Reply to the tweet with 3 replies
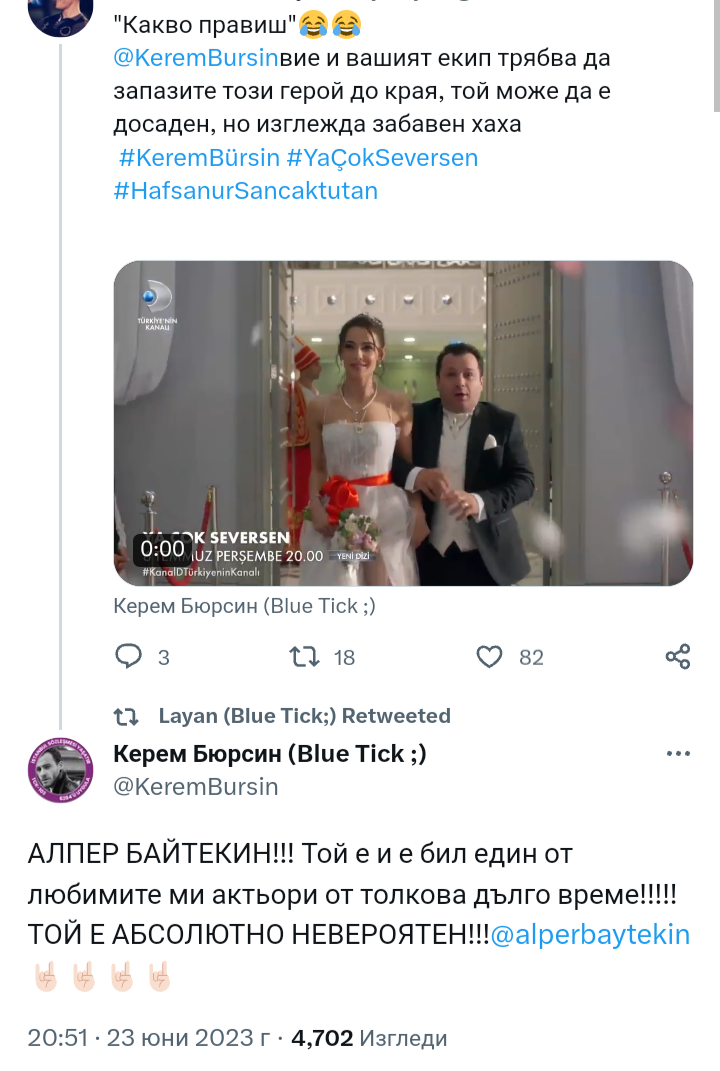The width and height of the screenshot is (720, 1071). pos(131,656)
